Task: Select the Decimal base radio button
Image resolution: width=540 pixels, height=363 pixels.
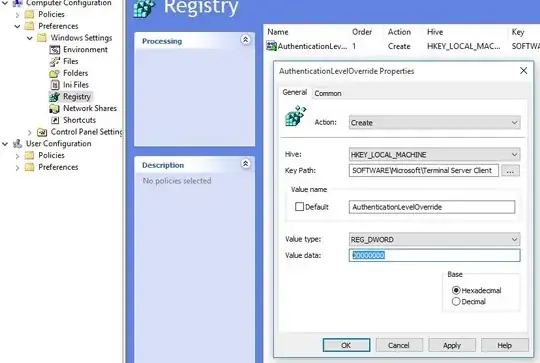Action: (456, 302)
